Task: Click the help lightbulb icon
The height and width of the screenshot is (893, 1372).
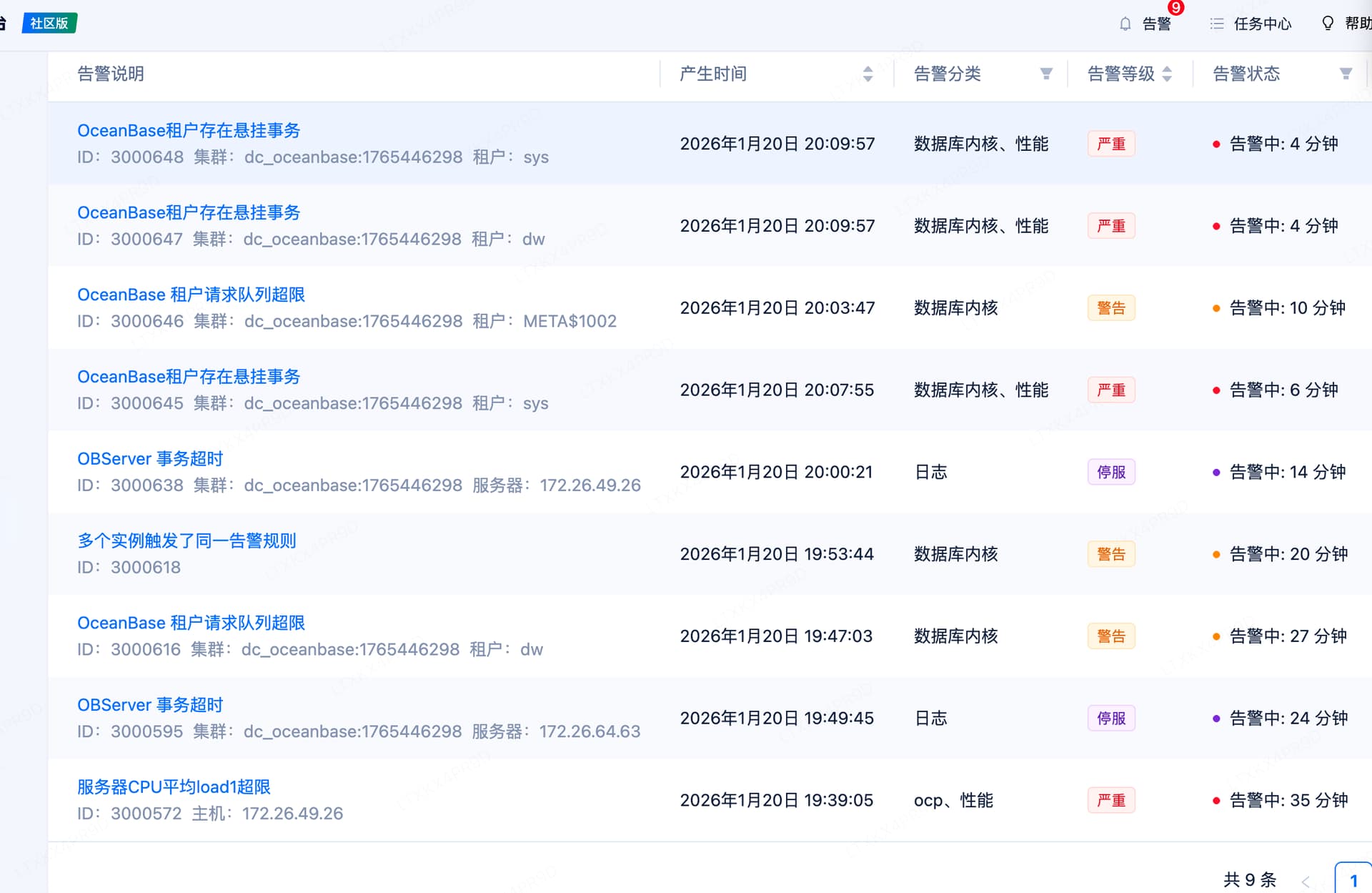Action: point(1327,24)
